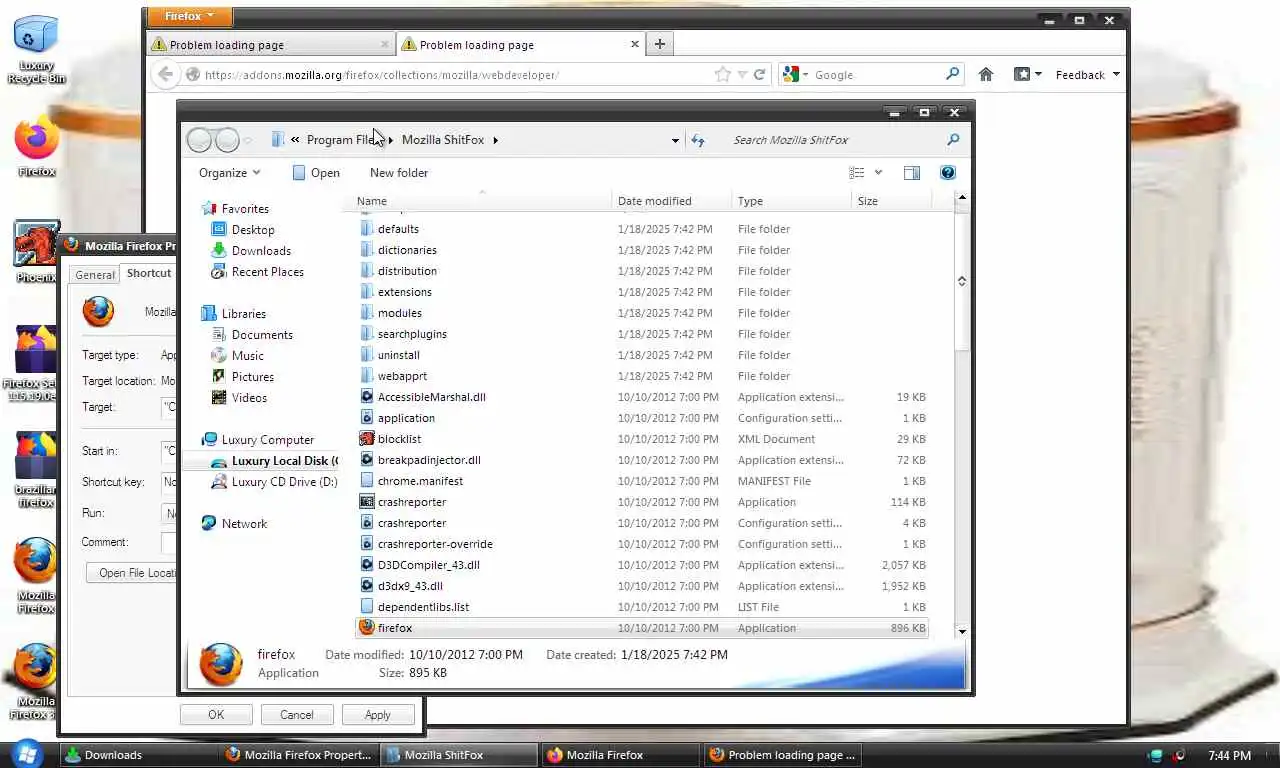Click the Explorer search magnifier icon
1280x768 pixels.
point(953,140)
